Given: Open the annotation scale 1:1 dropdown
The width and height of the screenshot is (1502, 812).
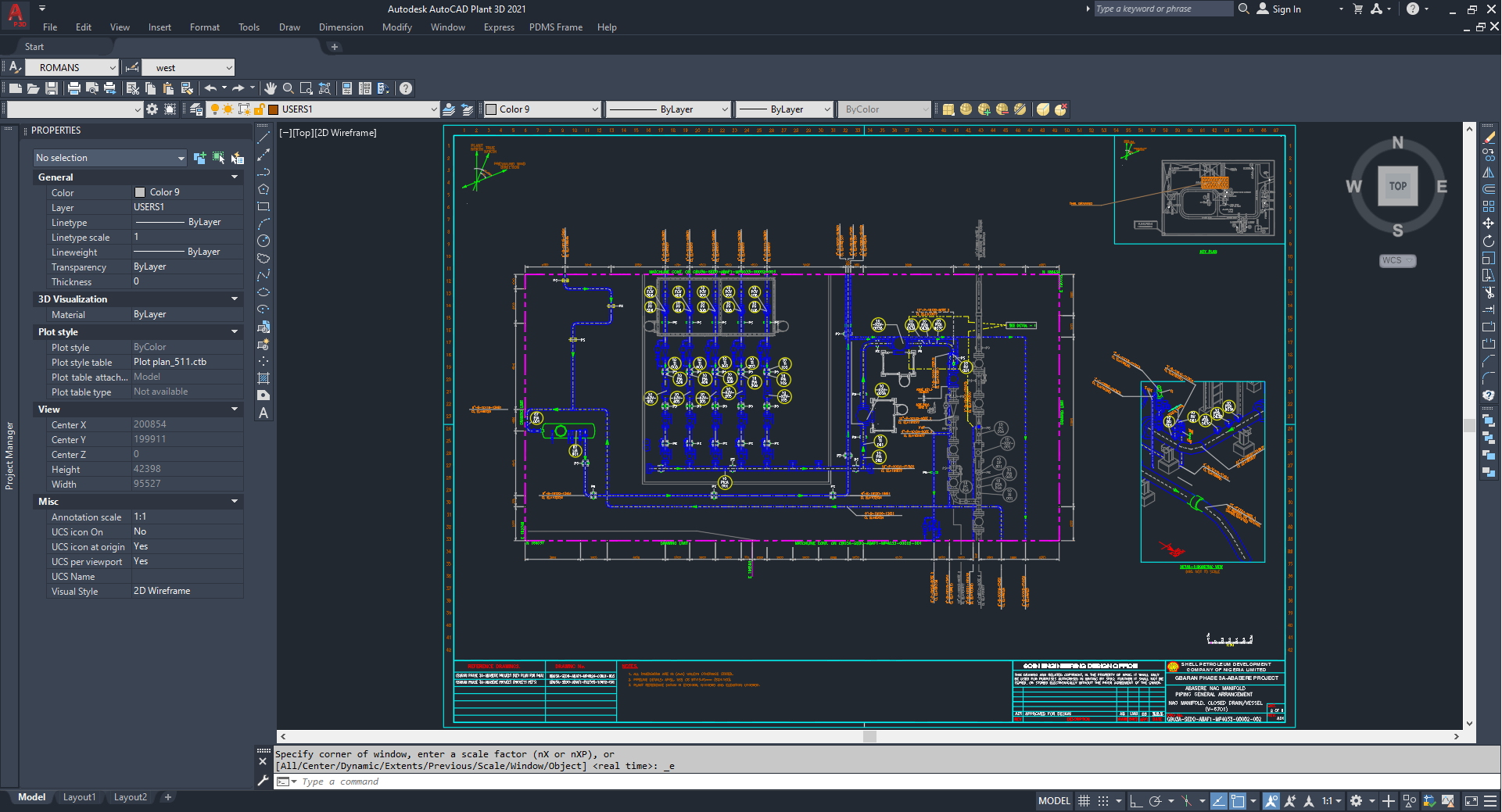Looking at the screenshot, I should [x=1332, y=801].
